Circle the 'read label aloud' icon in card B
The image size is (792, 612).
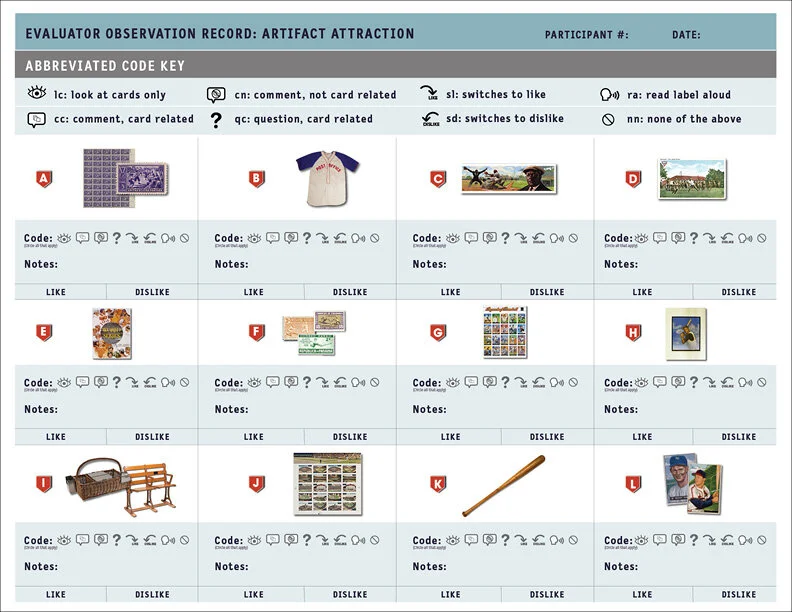(358, 238)
